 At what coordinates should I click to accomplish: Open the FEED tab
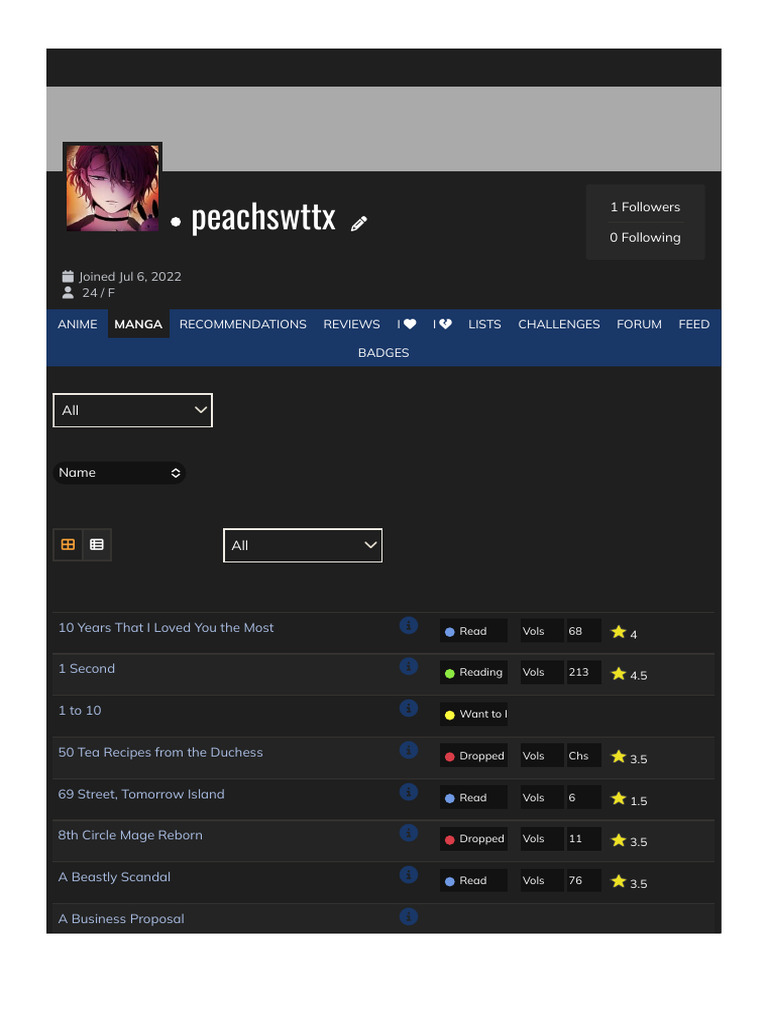694,324
